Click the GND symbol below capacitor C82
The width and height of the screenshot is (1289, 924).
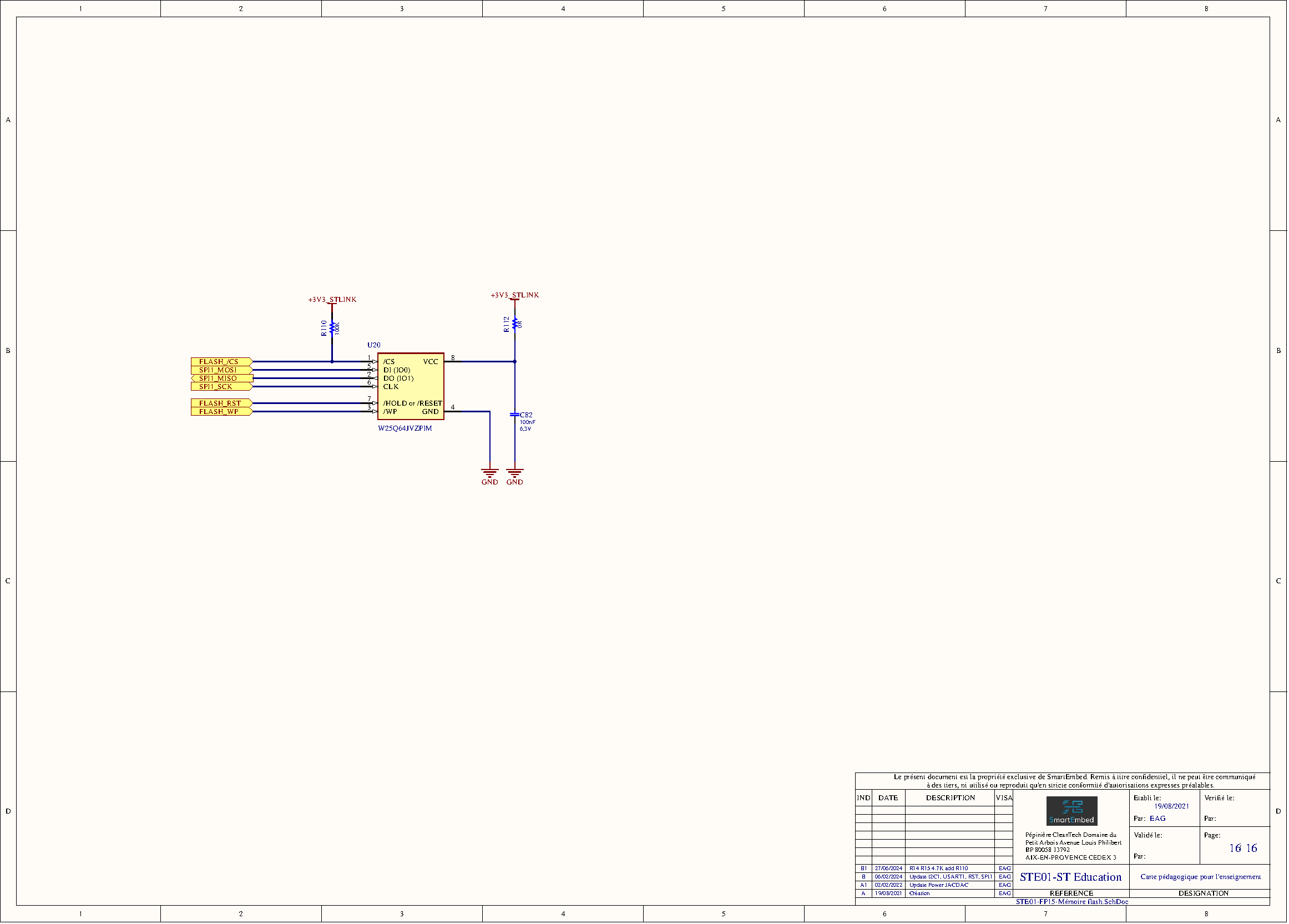pos(515,473)
